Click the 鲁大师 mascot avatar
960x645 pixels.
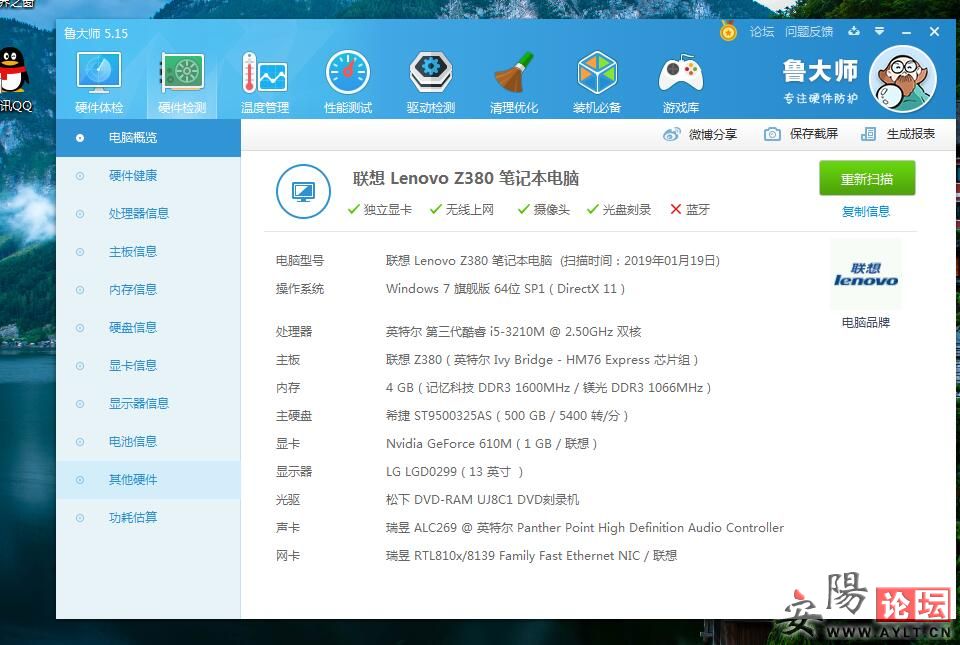(x=902, y=78)
